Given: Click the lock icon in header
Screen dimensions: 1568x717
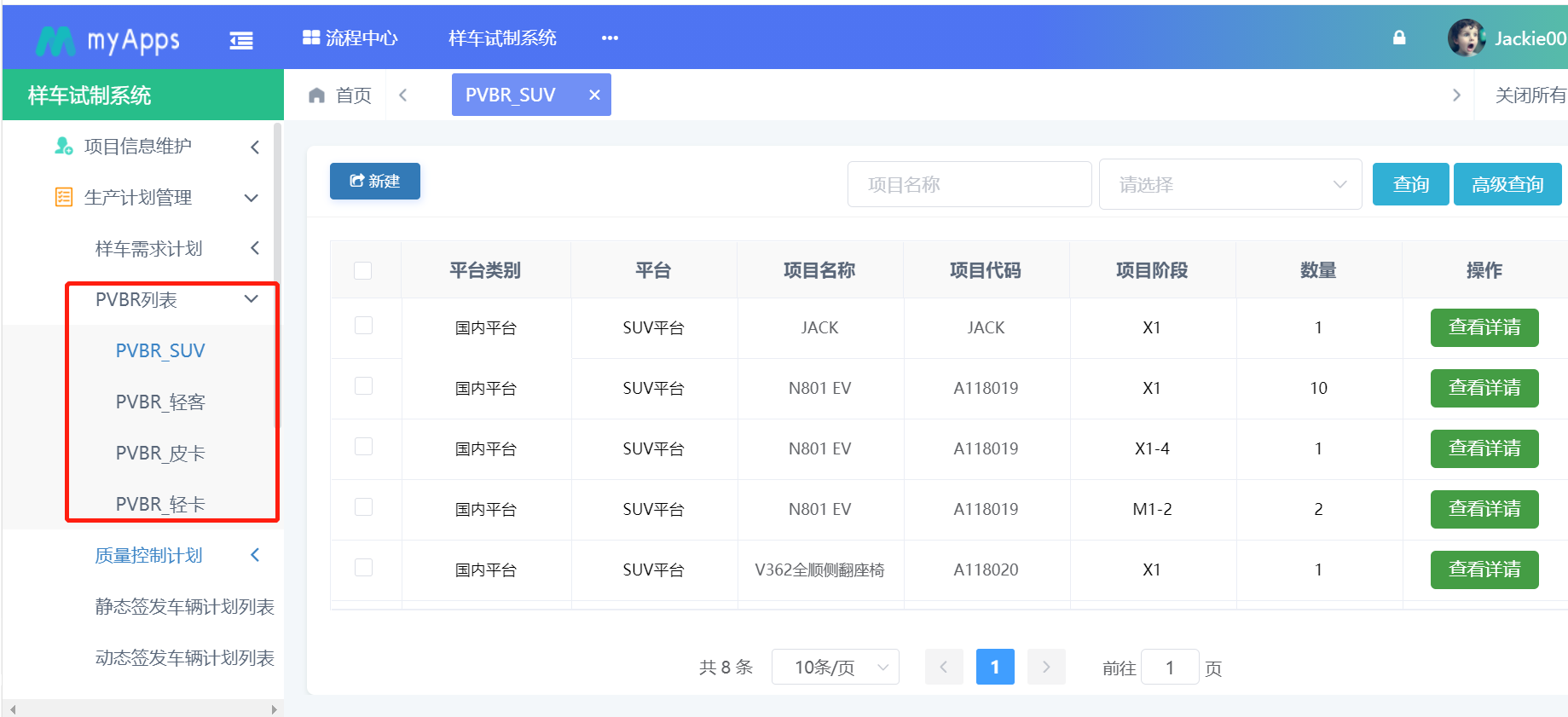Looking at the screenshot, I should [1399, 38].
